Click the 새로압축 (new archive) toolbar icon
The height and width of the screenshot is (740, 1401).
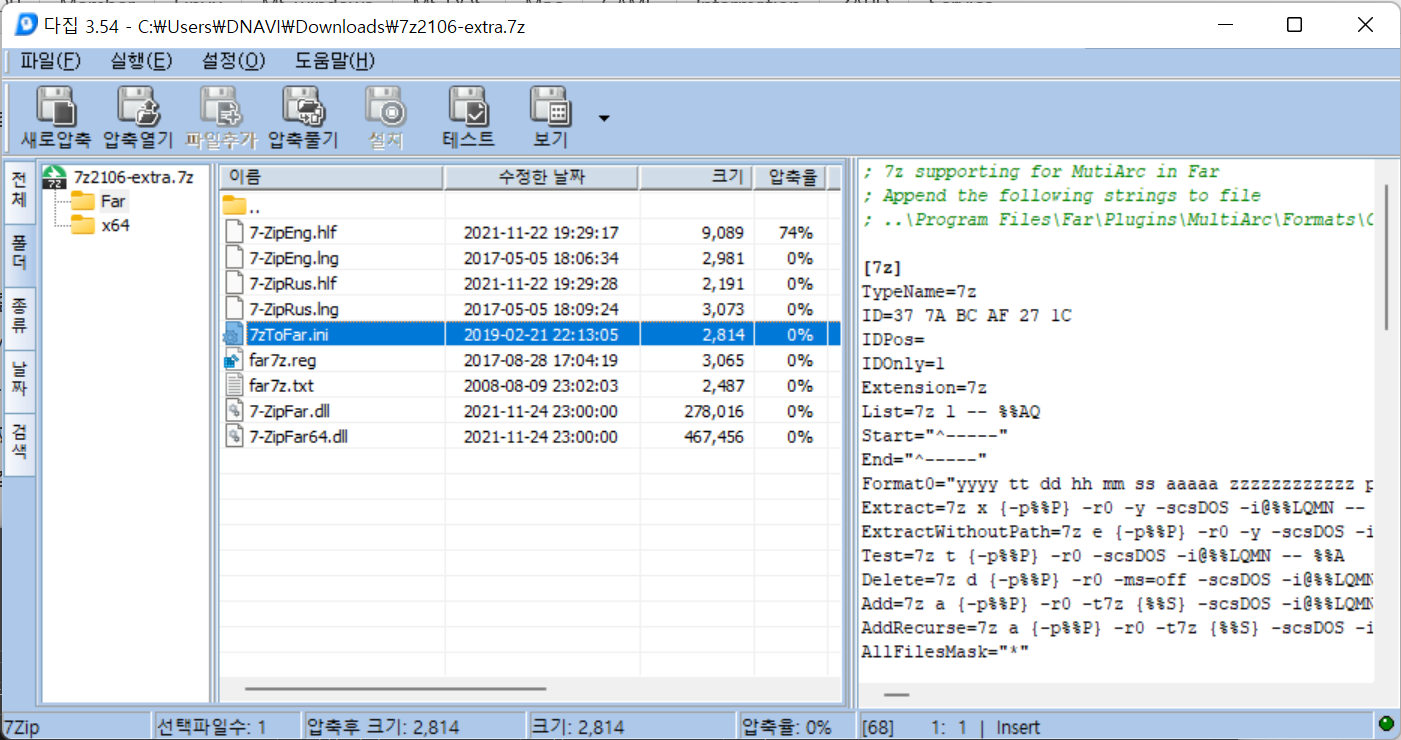click(56, 116)
